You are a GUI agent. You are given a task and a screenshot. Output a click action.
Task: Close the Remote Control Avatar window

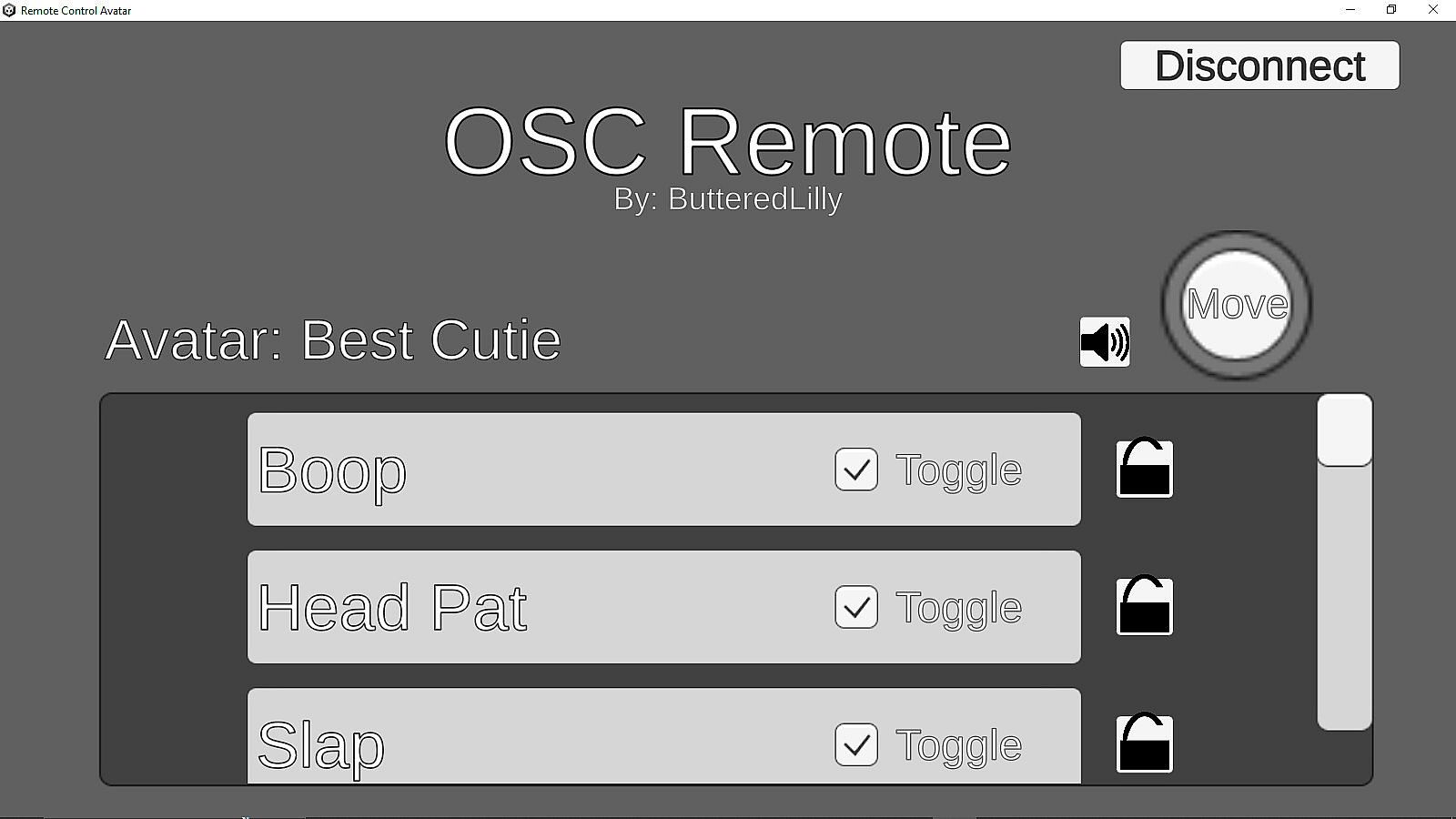[1433, 10]
